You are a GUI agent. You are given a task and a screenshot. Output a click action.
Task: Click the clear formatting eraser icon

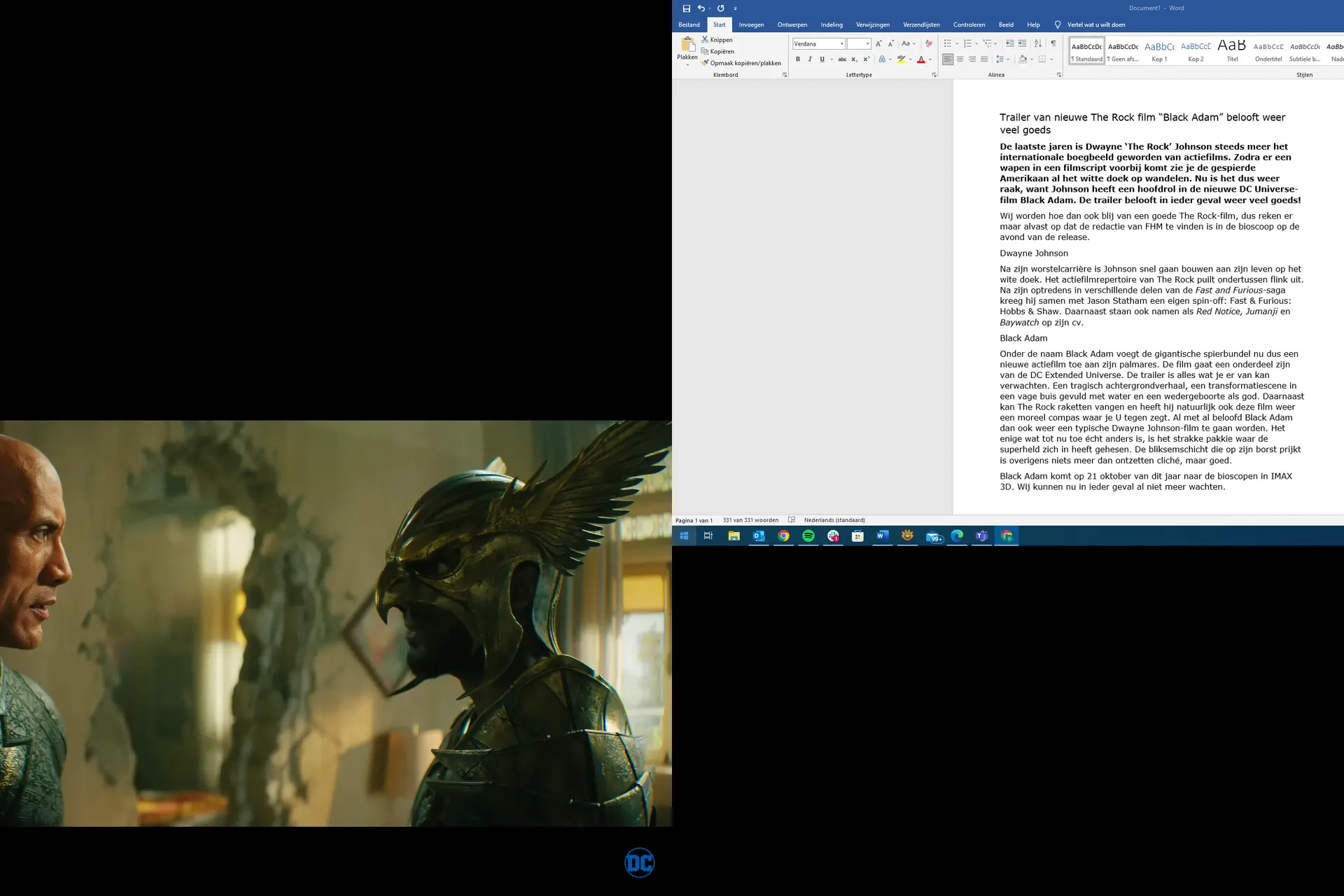coord(929,43)
